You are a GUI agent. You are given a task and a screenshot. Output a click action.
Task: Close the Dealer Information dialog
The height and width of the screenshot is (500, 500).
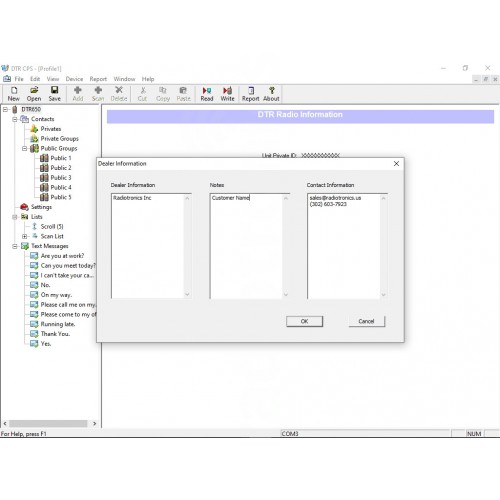396,164
